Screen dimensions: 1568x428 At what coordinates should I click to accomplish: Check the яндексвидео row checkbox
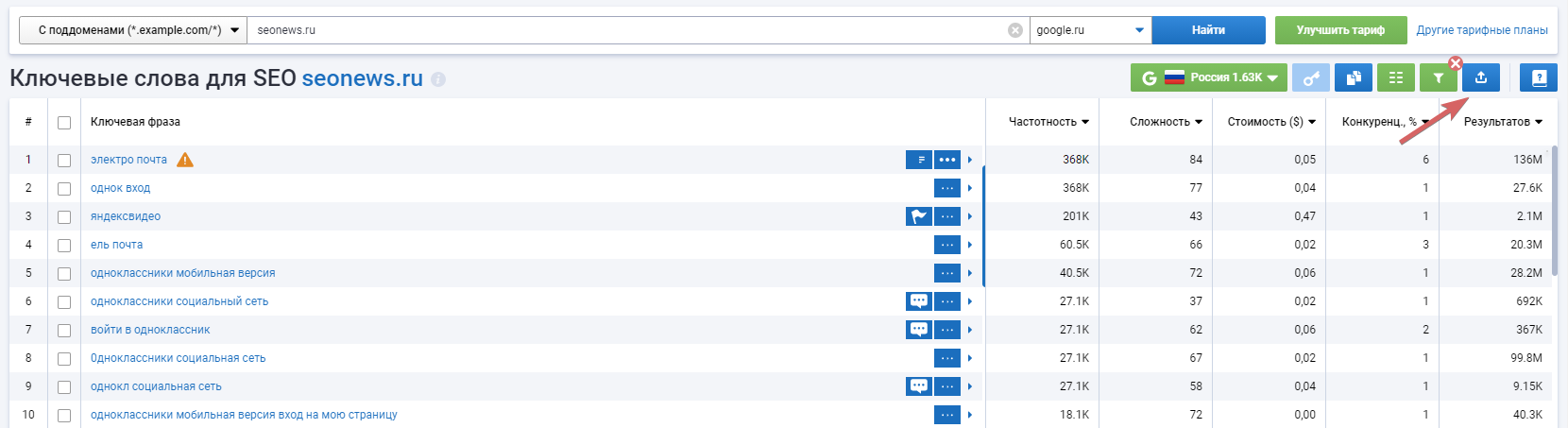pyautogui.click(x=64, y=217)
